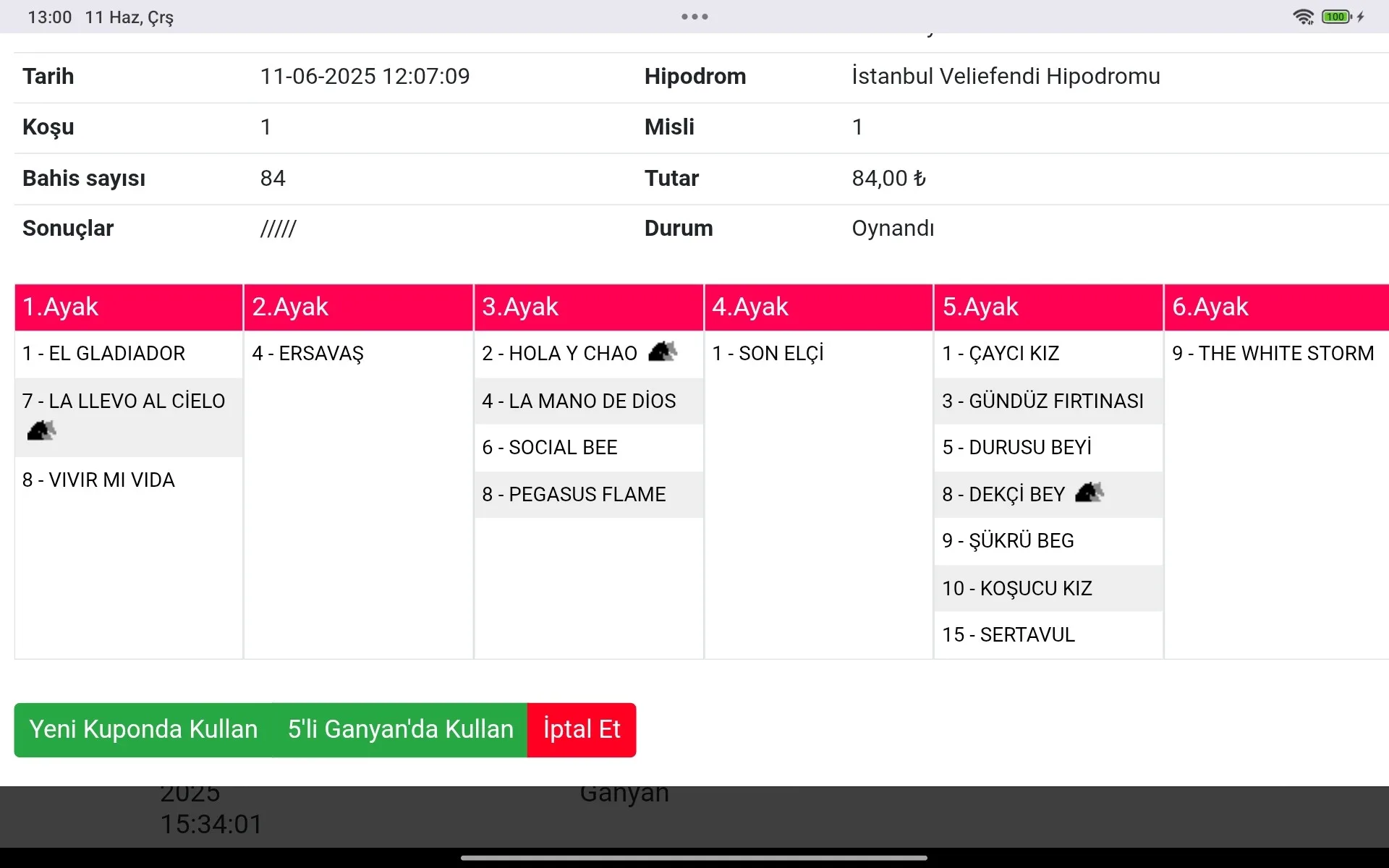Tap 1 - EL GLADIADOR entry
This screenshot has height=868, width=1389.
103,354
